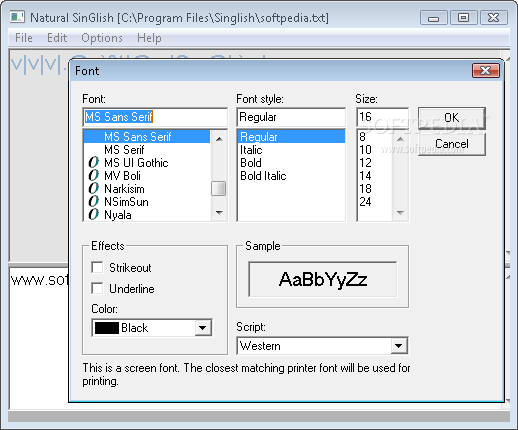Select Narkisim font

(147, 189)
